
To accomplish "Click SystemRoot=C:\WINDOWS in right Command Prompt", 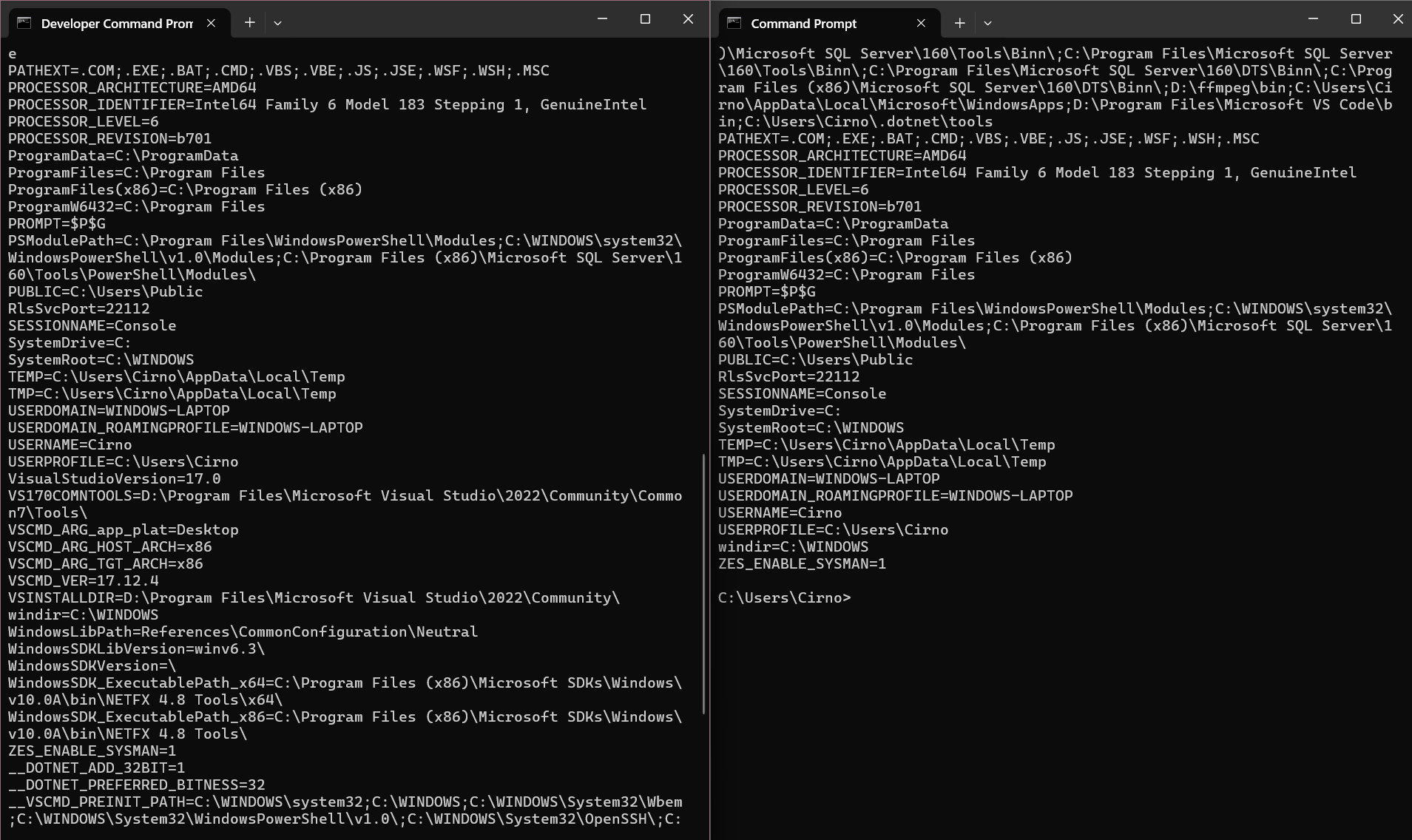I will point(811,427).
